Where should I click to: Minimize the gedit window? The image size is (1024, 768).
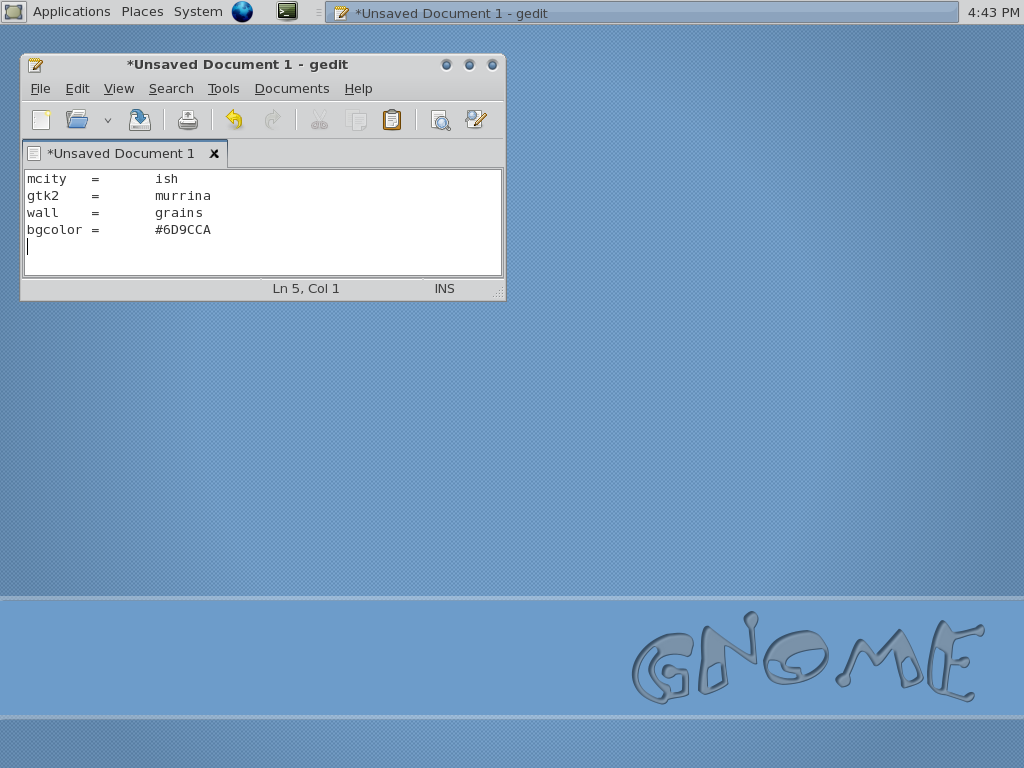[447, 65]
